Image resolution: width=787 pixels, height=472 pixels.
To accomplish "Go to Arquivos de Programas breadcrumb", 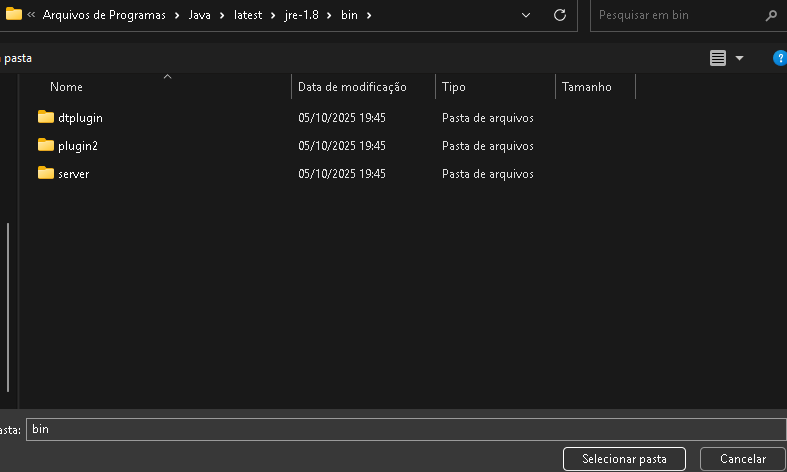I will (104, 15).
